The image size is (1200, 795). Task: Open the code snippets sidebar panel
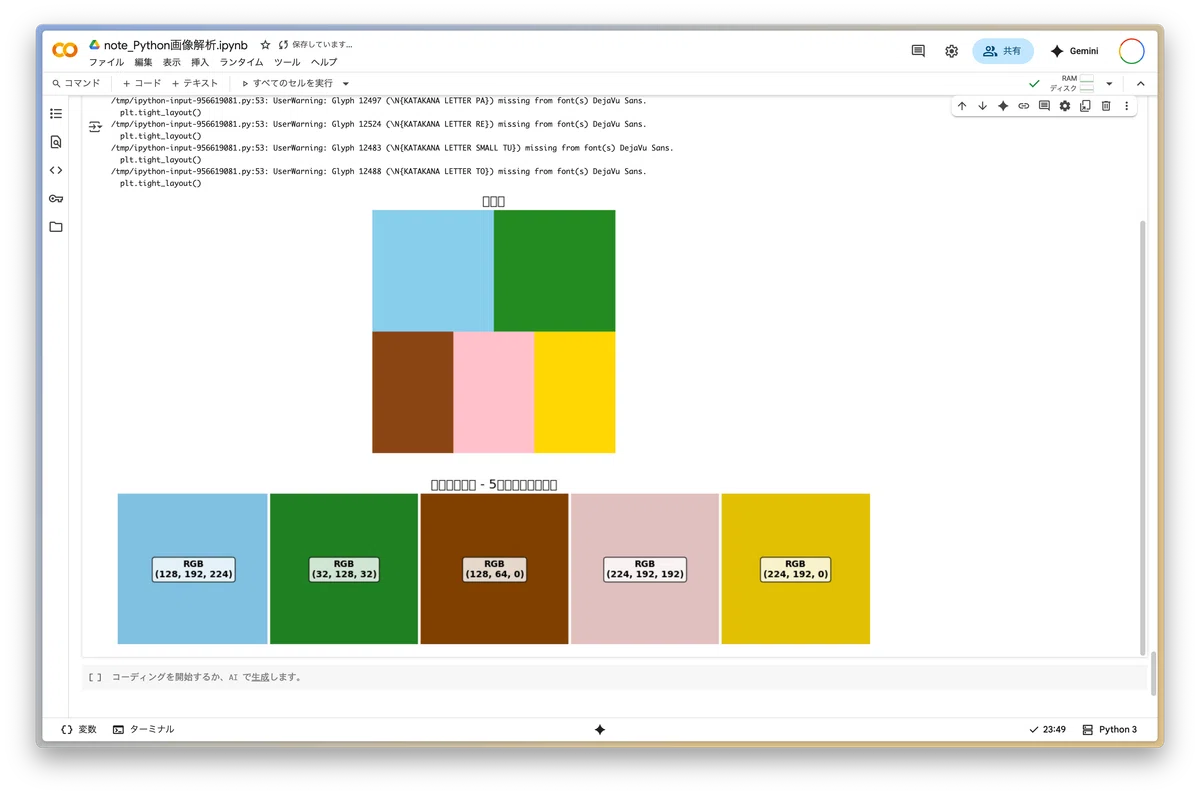click(56, 170)
